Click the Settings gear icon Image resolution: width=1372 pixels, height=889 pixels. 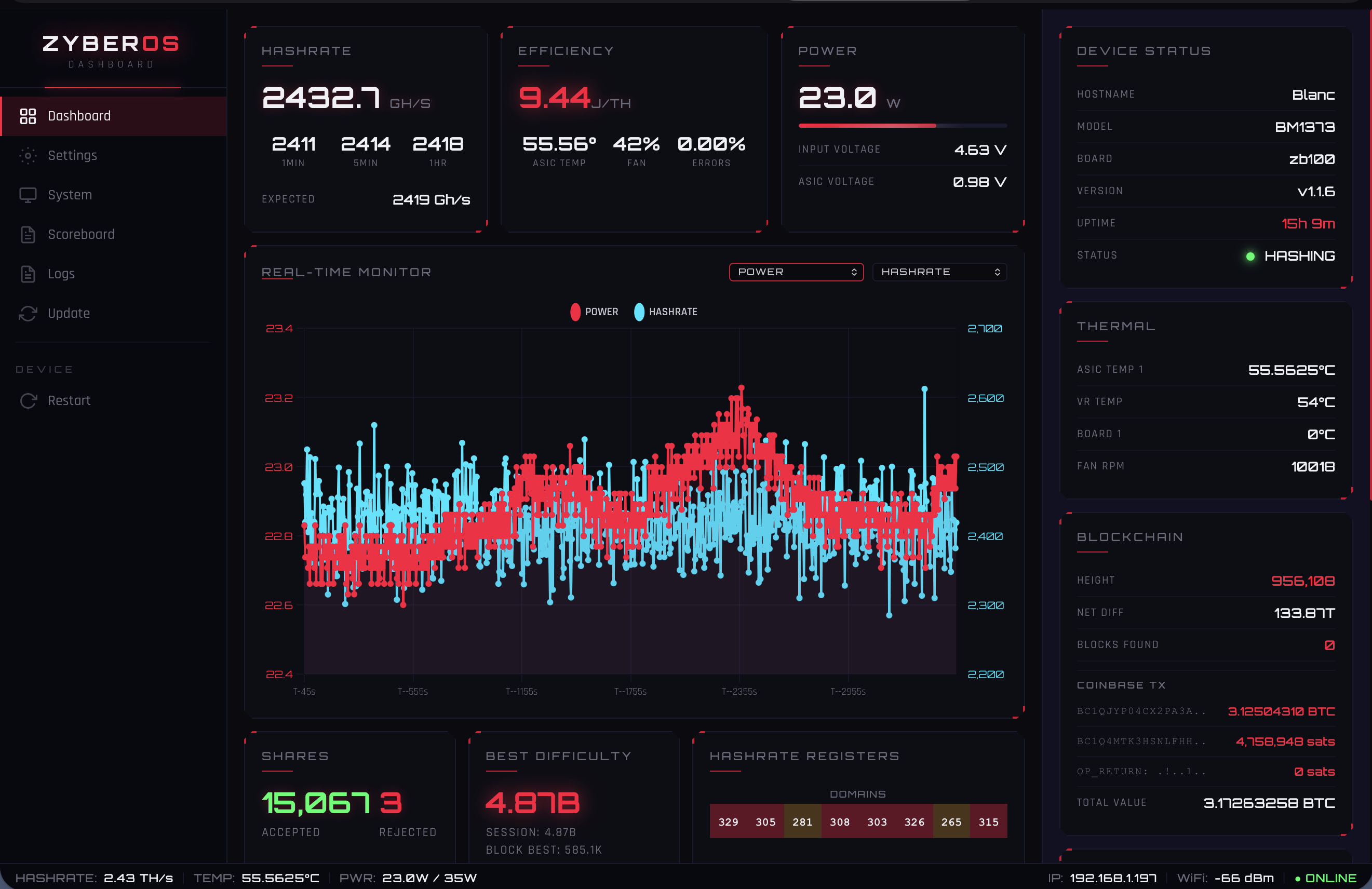(x=28, y=156)
